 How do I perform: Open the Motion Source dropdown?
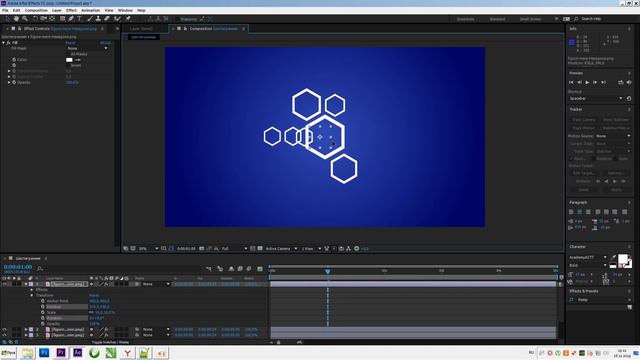[x=613, y=136]
